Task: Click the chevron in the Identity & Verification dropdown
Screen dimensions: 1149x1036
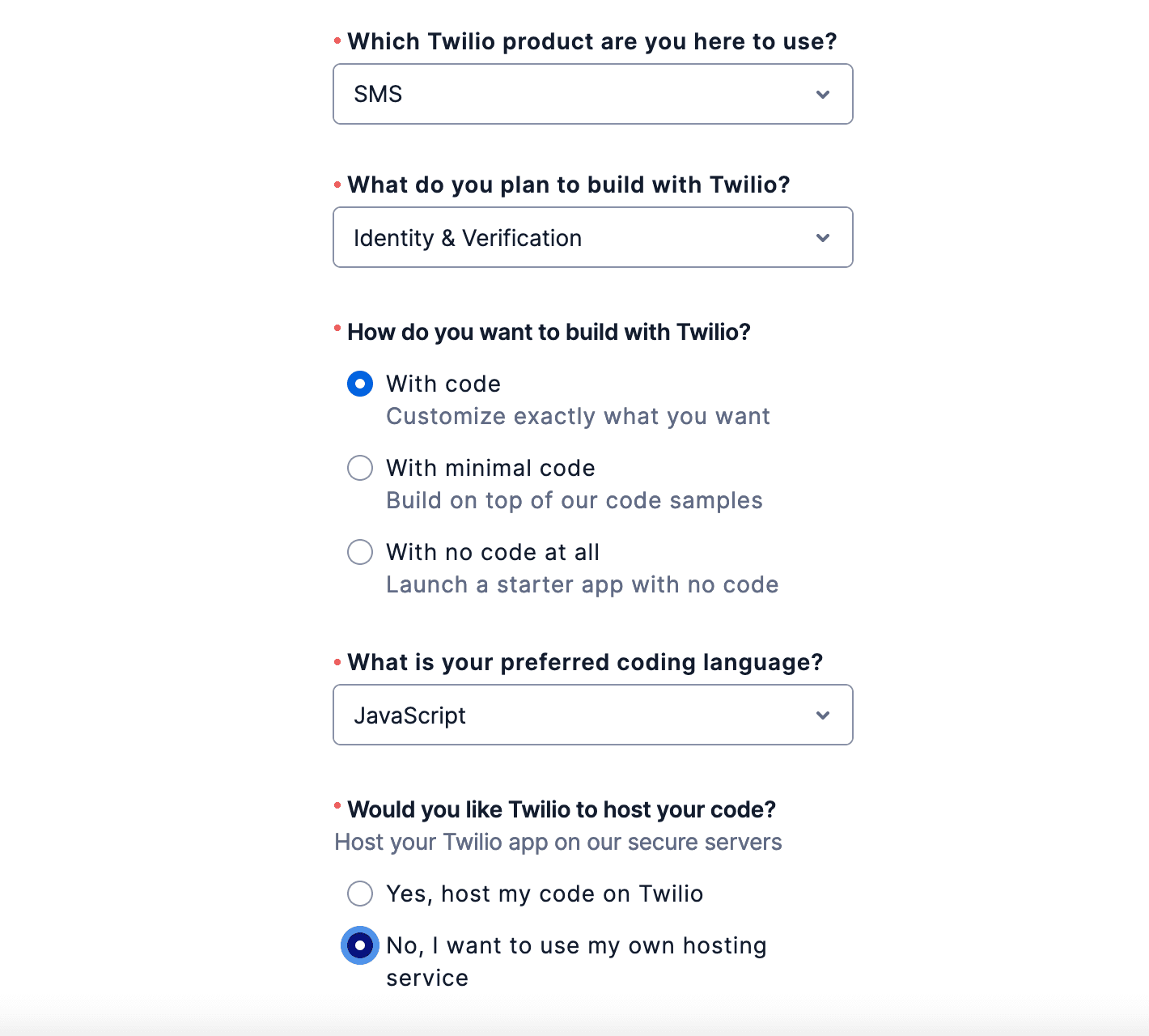Action: pyautogui.click(x=823, y=238)
